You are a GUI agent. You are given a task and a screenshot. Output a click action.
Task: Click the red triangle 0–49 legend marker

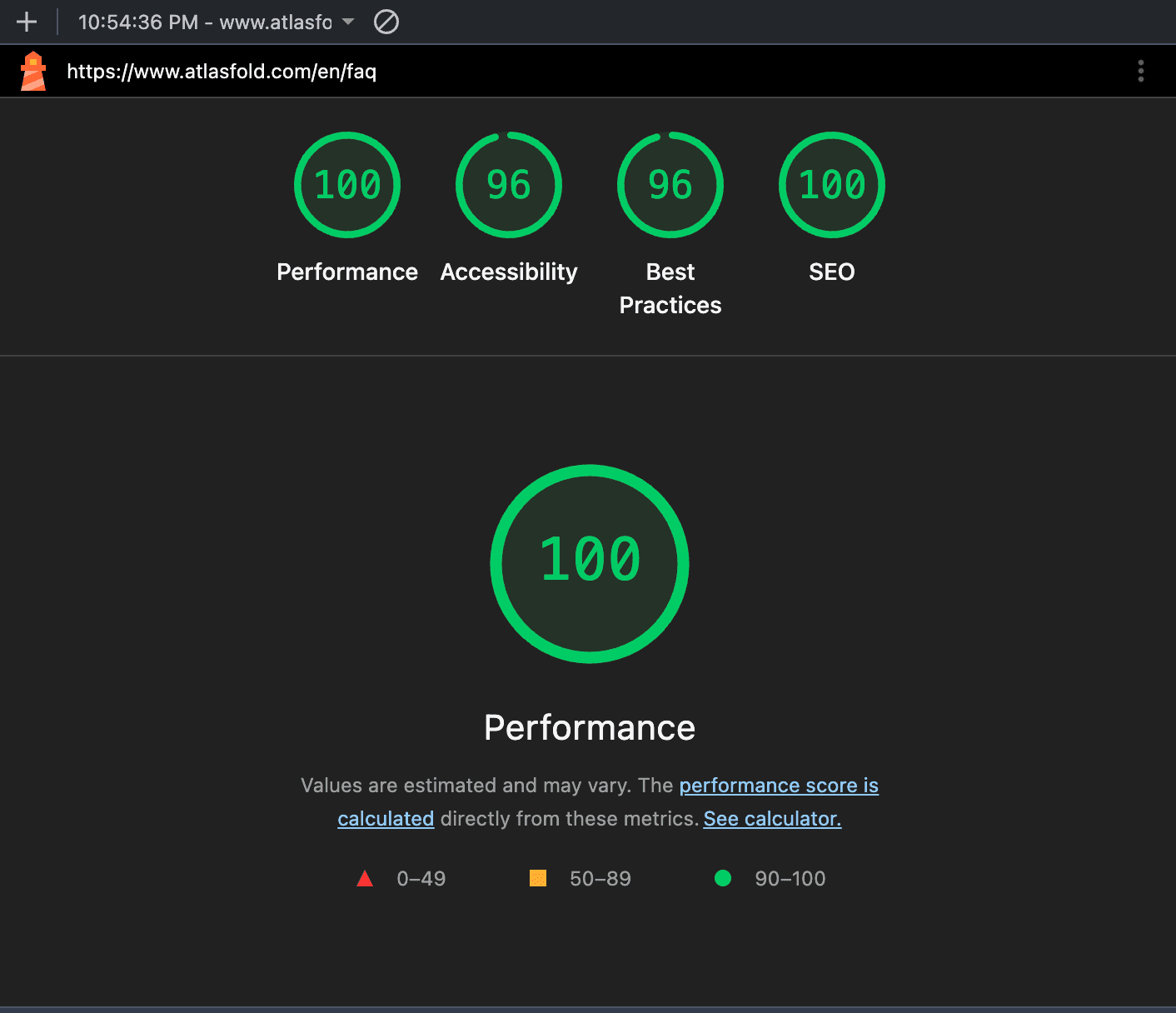365,879
